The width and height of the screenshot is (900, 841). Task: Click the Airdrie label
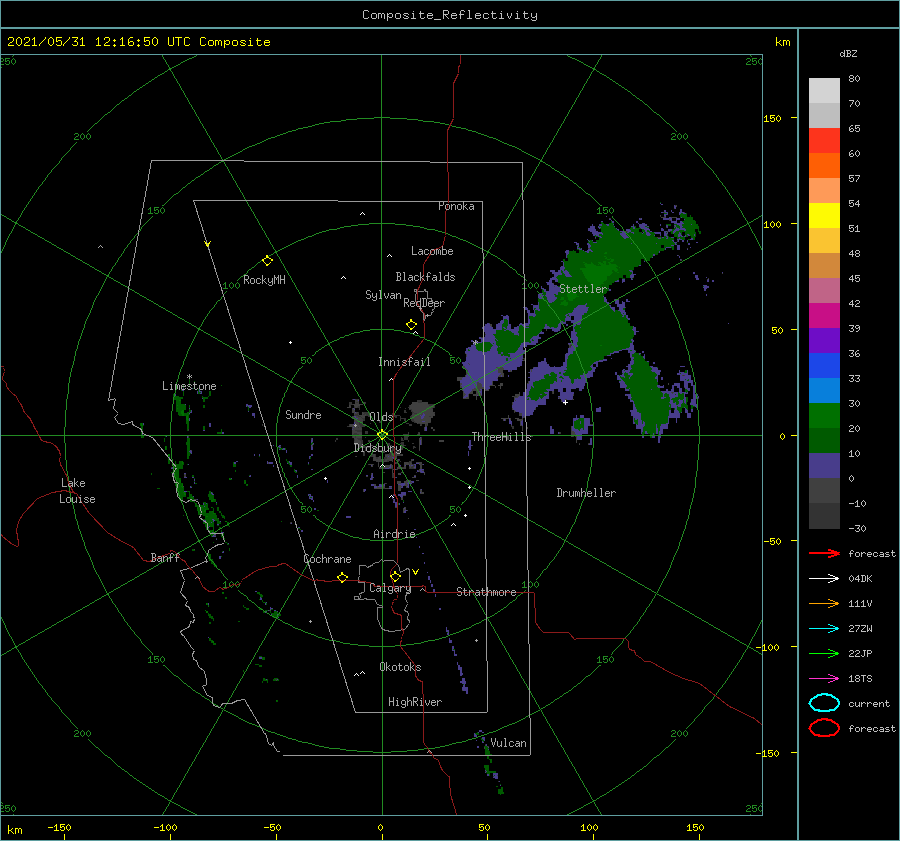click(x=394, y=534)
